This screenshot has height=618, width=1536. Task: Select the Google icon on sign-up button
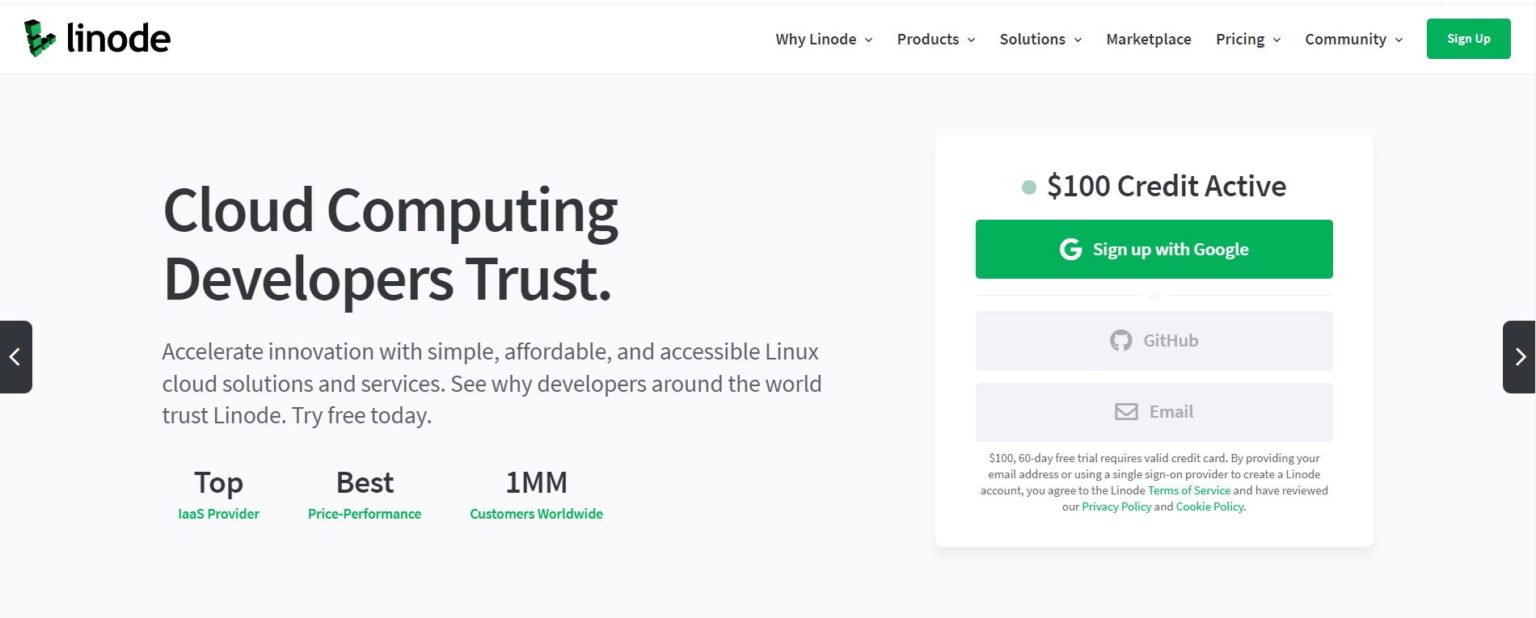[x=1071, y=249]
